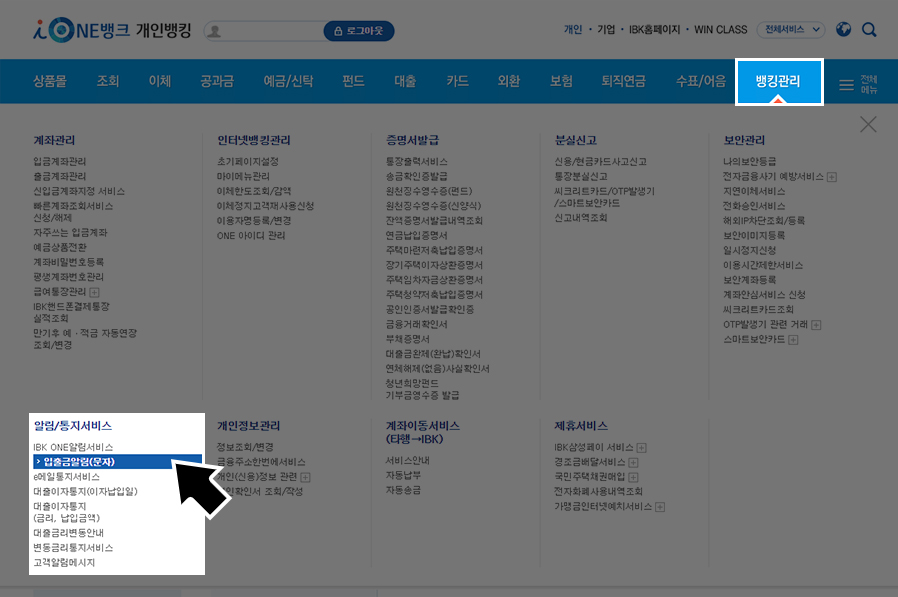
Task: Expand plus next to 개인(신용)정보 관련
Action: click(x=305, y=477)
